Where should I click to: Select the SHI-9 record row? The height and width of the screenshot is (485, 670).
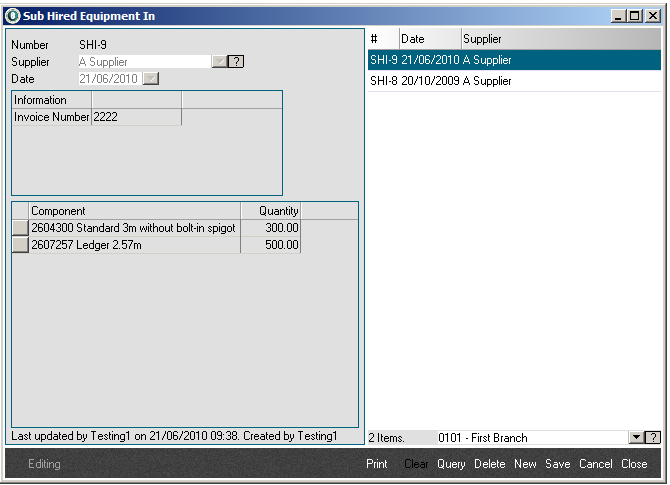click(x=440, y=61)
